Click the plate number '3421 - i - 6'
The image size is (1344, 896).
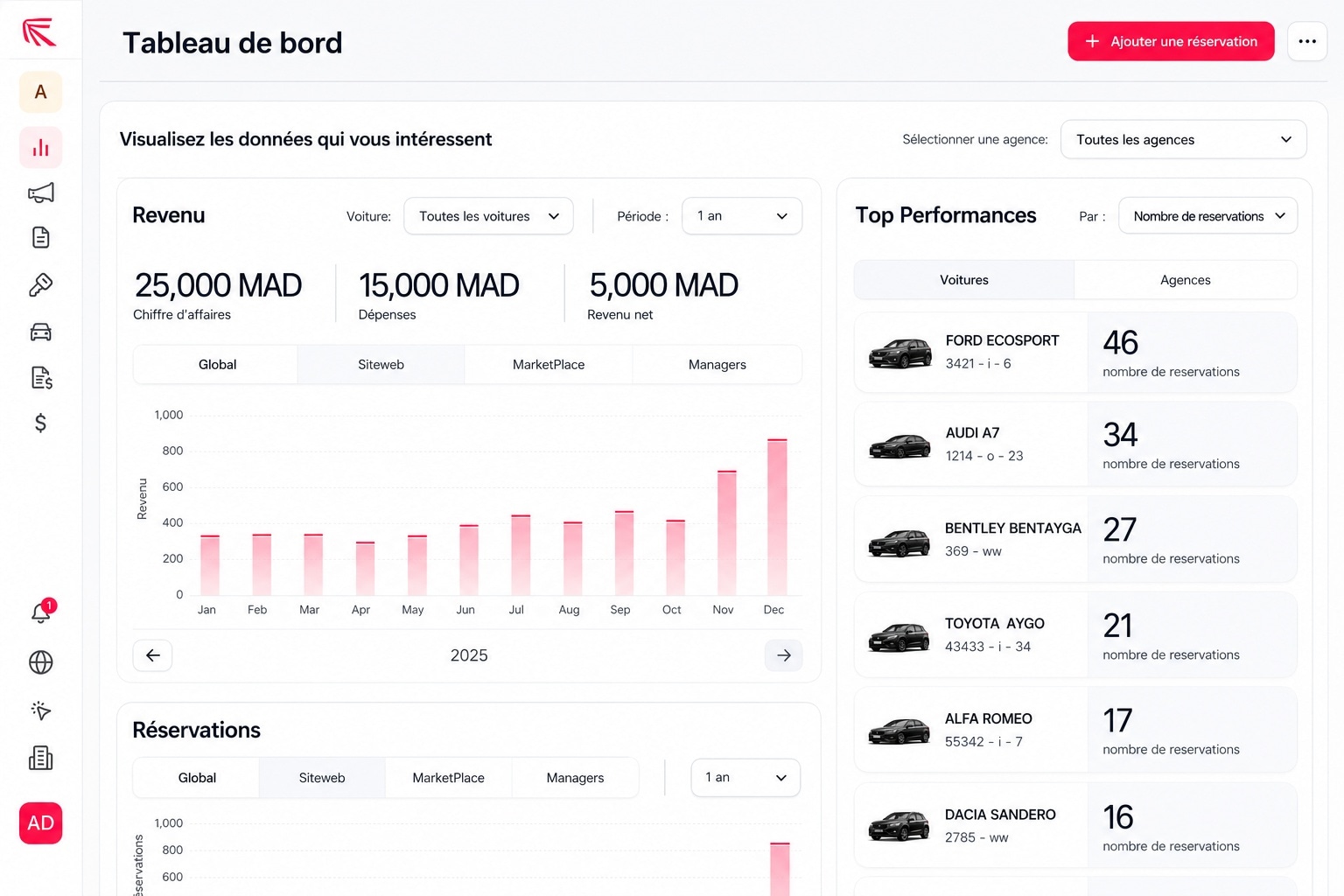click(x=978, y=363)
